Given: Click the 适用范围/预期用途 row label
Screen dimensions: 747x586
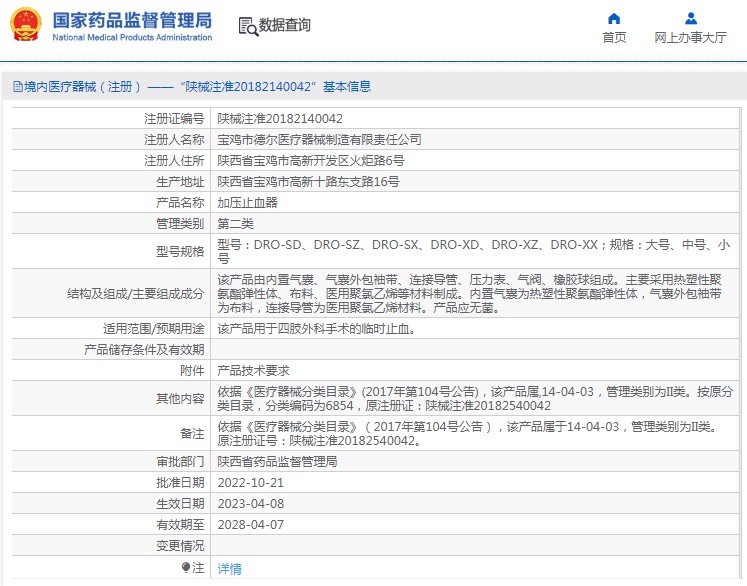Looking at the screenshot, I should click(x=154, y=329).
